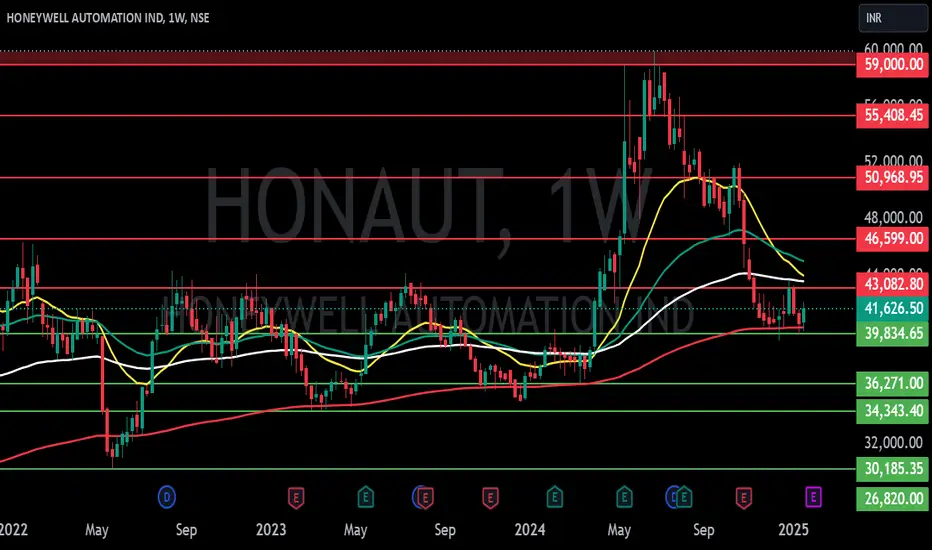Click the standalone blue dividend D marker
The height and width of the screenshot is (550, 932).
pos(167,497)
